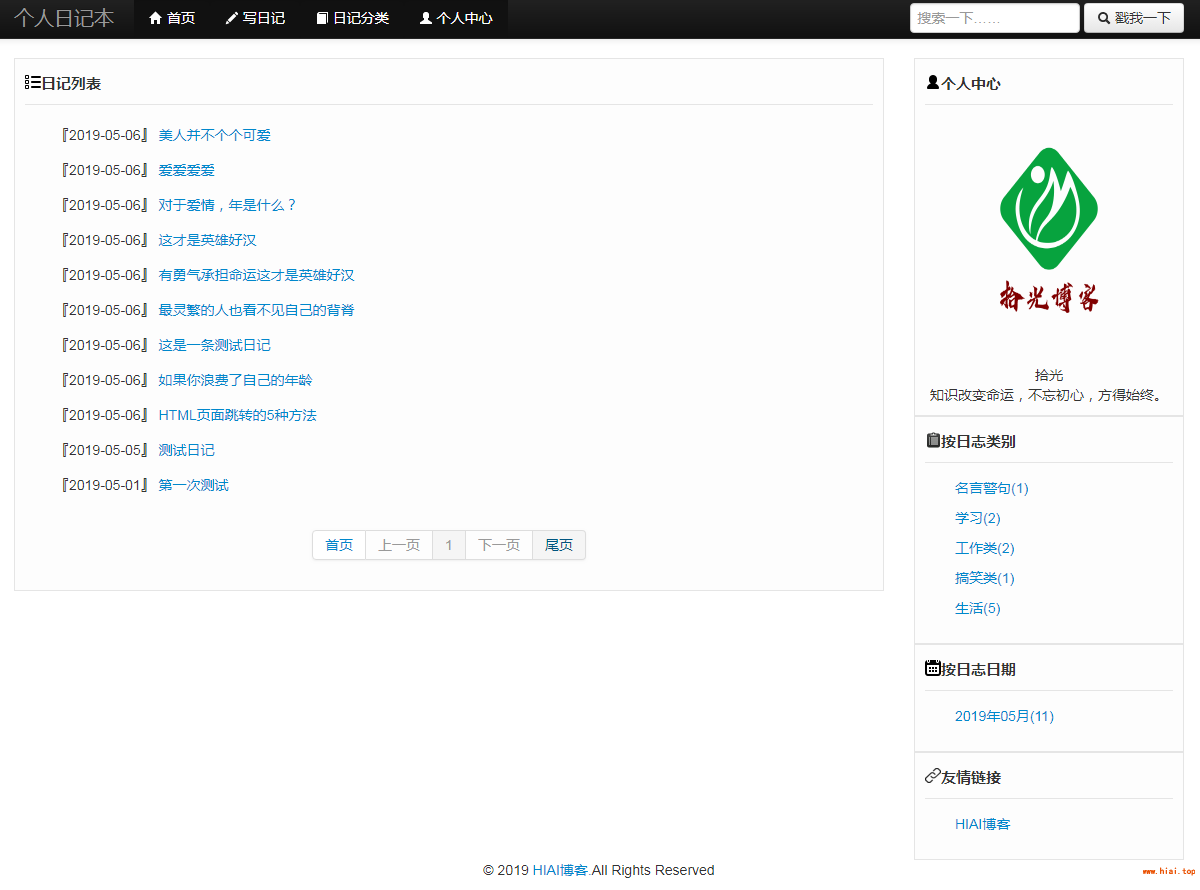Open diary 这才是英雄好汉

(207, 240)
